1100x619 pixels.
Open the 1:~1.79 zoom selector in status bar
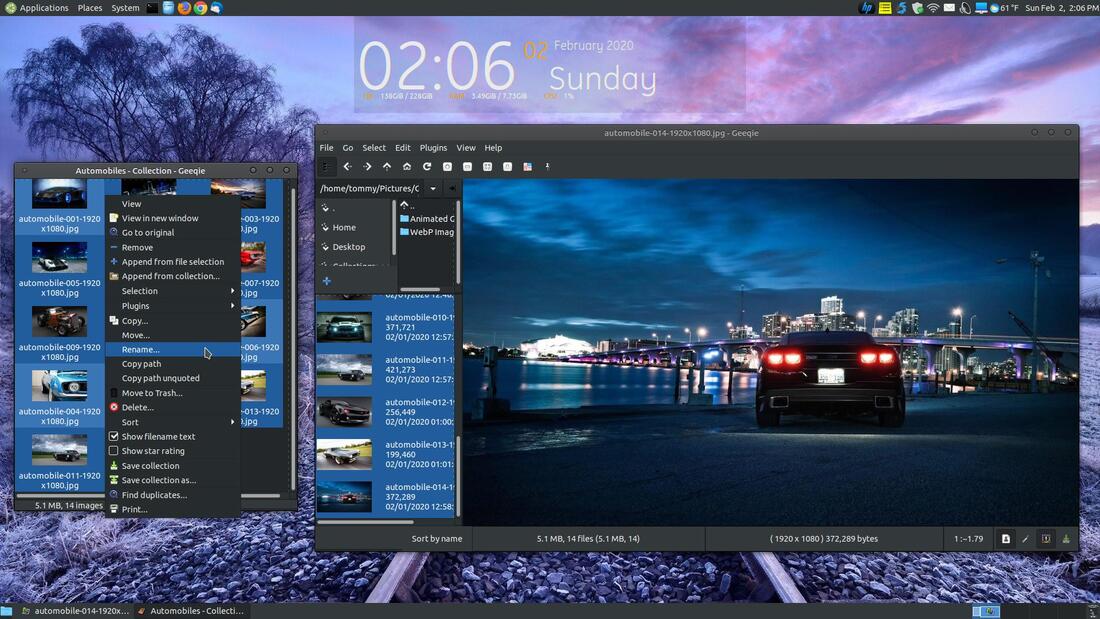coord(968,539)
